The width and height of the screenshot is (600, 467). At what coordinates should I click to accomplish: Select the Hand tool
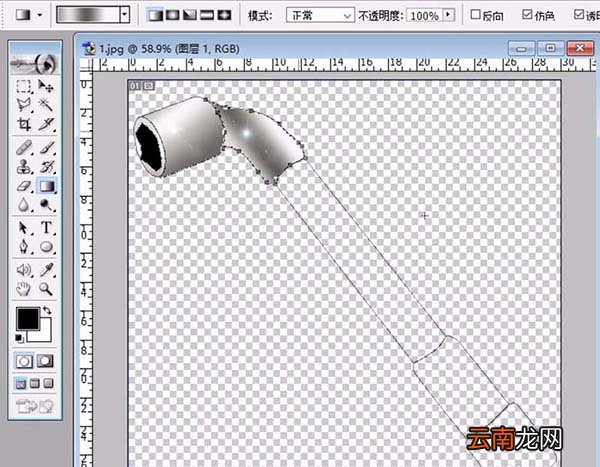pos(24,289)
